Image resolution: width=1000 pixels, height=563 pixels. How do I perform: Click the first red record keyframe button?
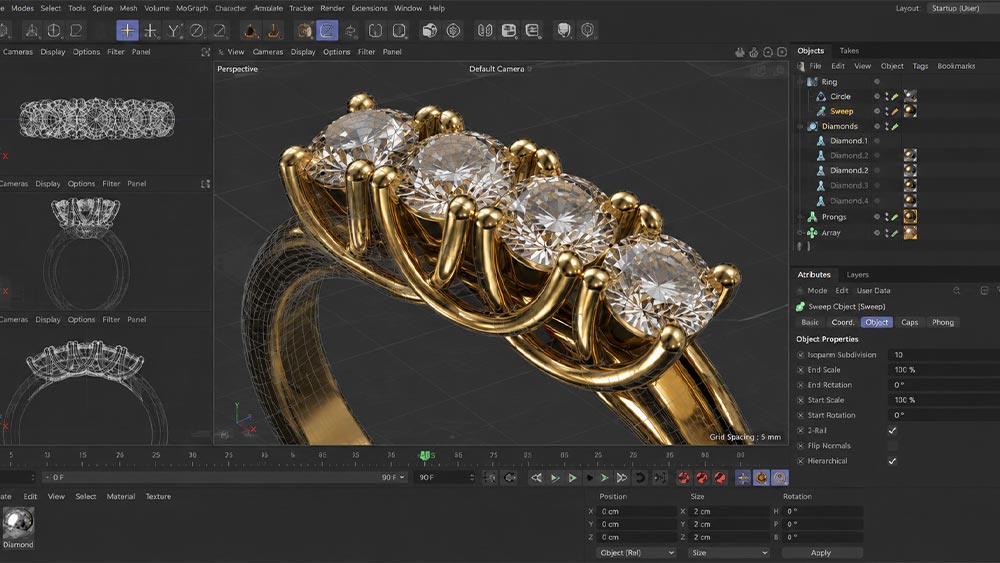[x=684, y=478]
